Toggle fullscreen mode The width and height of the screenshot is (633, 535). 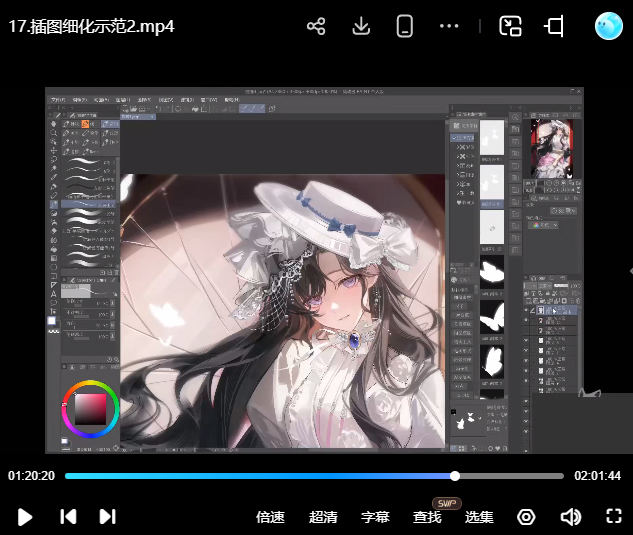pyautogui.click(x=614, y=517)
